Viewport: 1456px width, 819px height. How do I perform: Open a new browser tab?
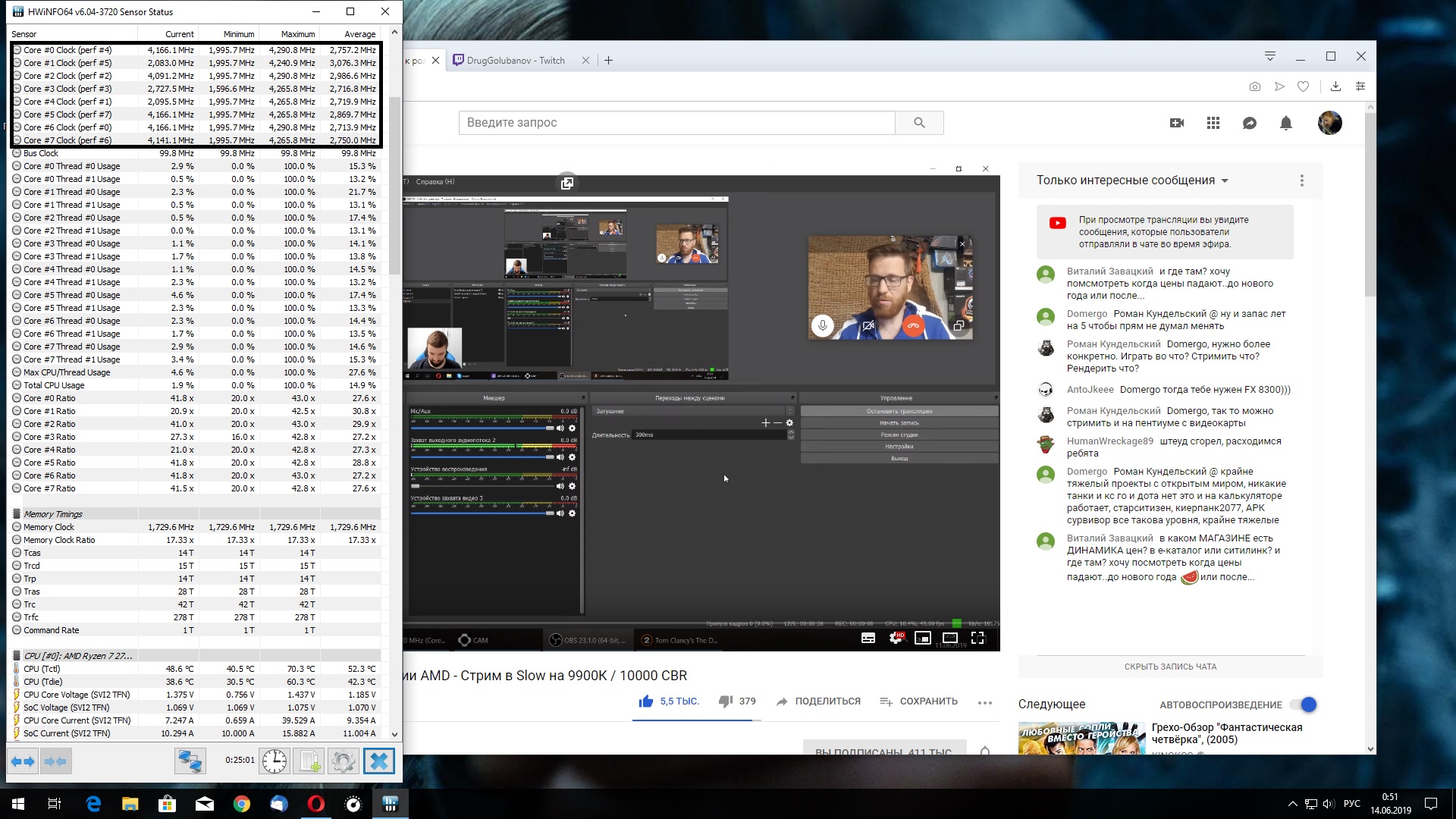click(x=608, y=61)
